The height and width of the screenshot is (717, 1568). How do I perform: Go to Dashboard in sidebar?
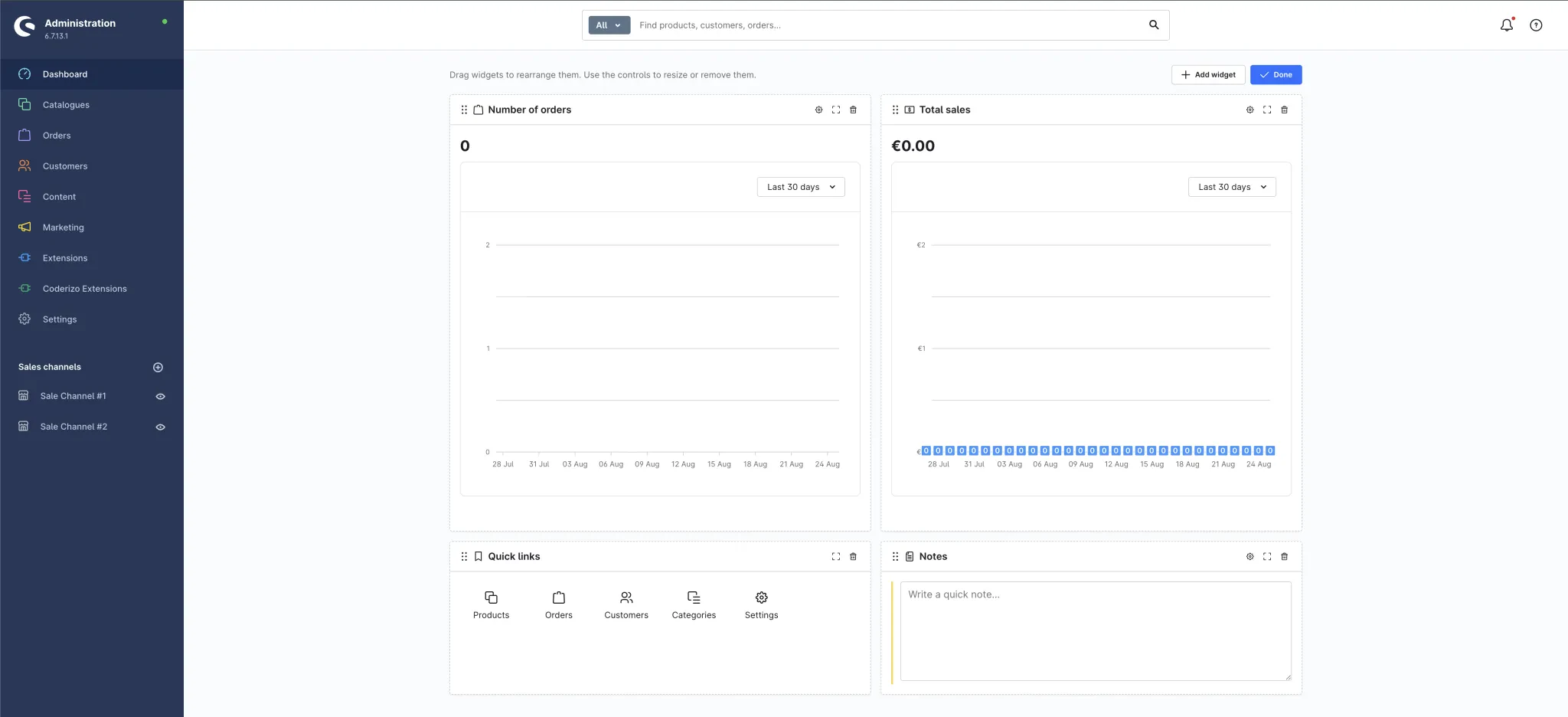92,74
